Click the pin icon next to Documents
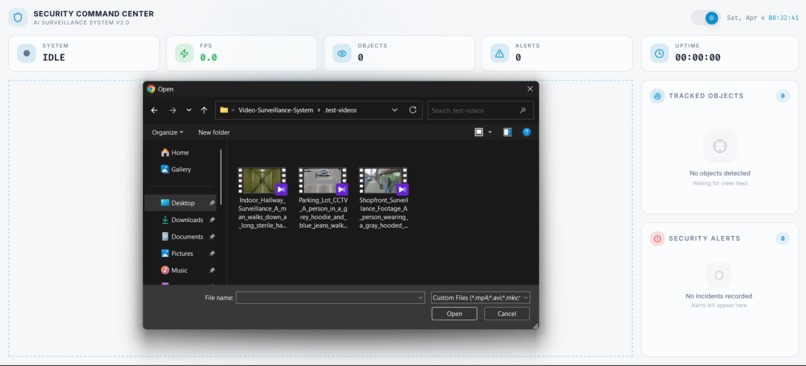Image resolution: width=806 pixels, height=366 pixels. coord(212,237)
